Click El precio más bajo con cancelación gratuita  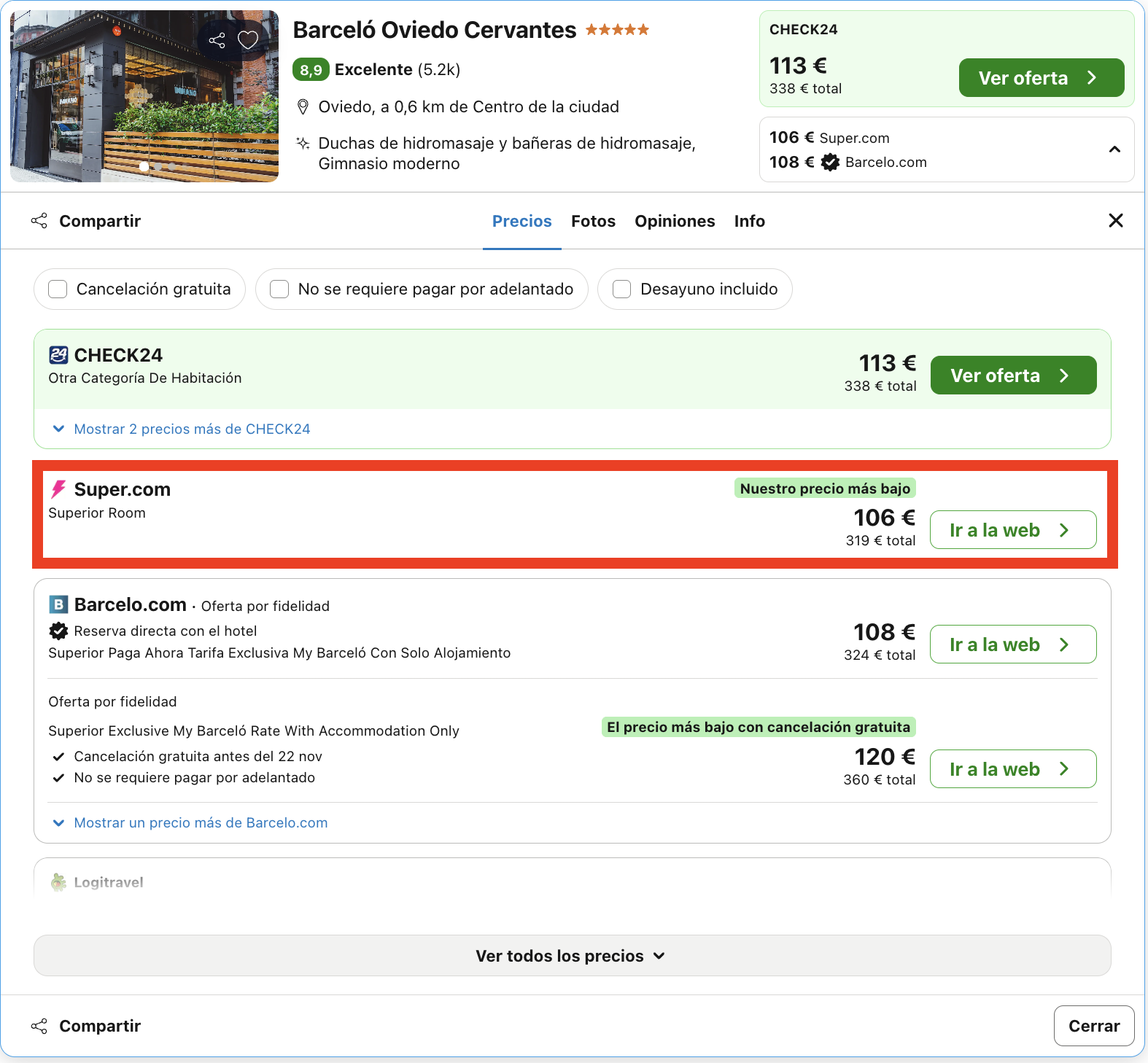(759, 727)
